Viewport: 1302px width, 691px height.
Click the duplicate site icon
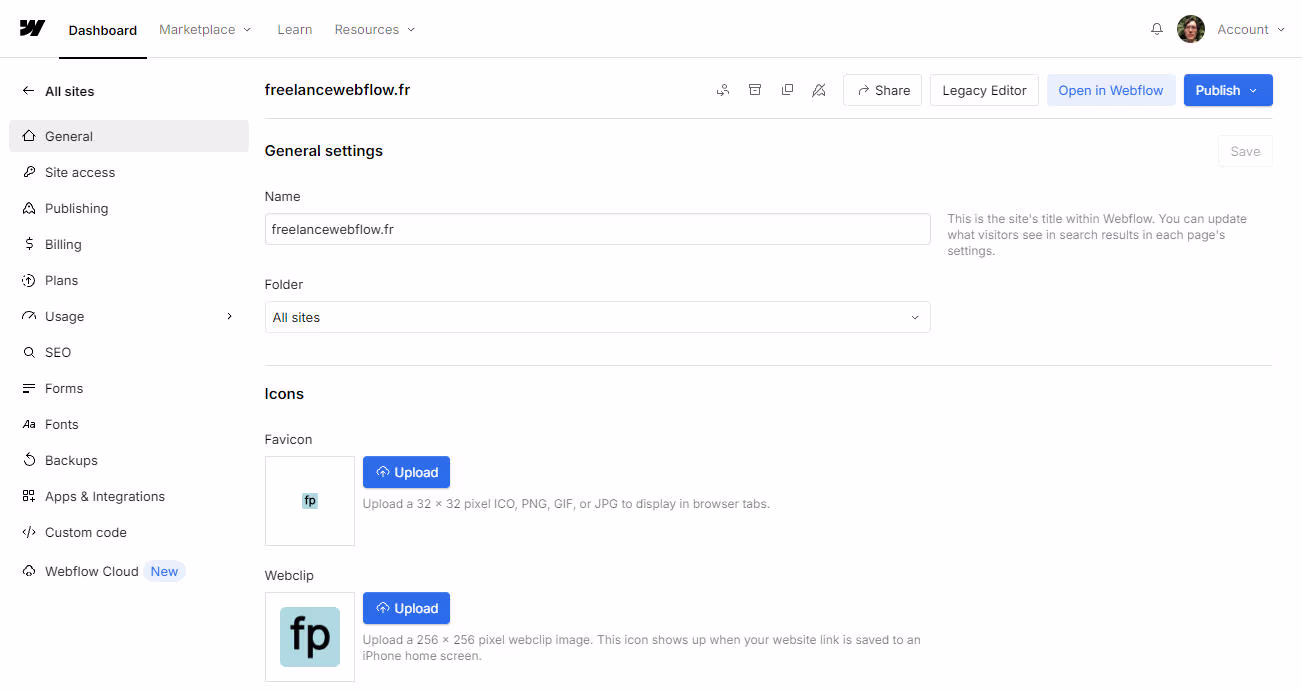tap(787, 90)
